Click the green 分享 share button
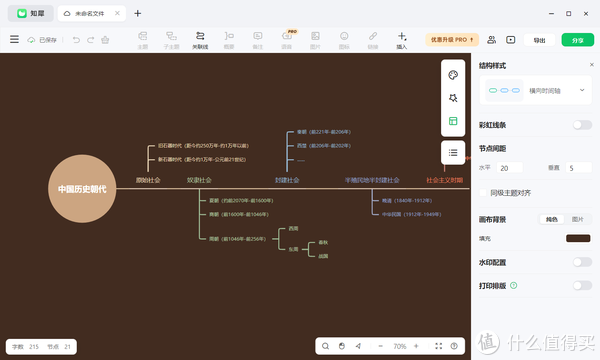 (x=577, y=40)
